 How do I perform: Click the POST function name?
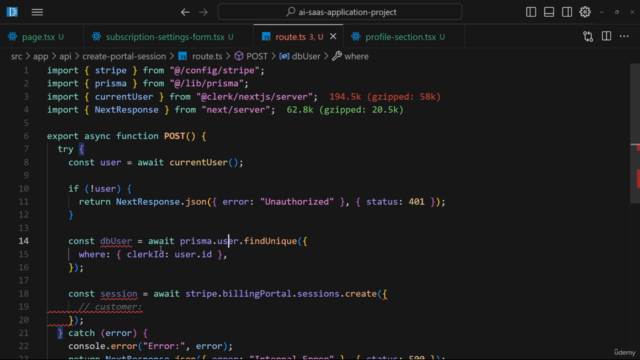pyautogui.click(x=174, y=136)
